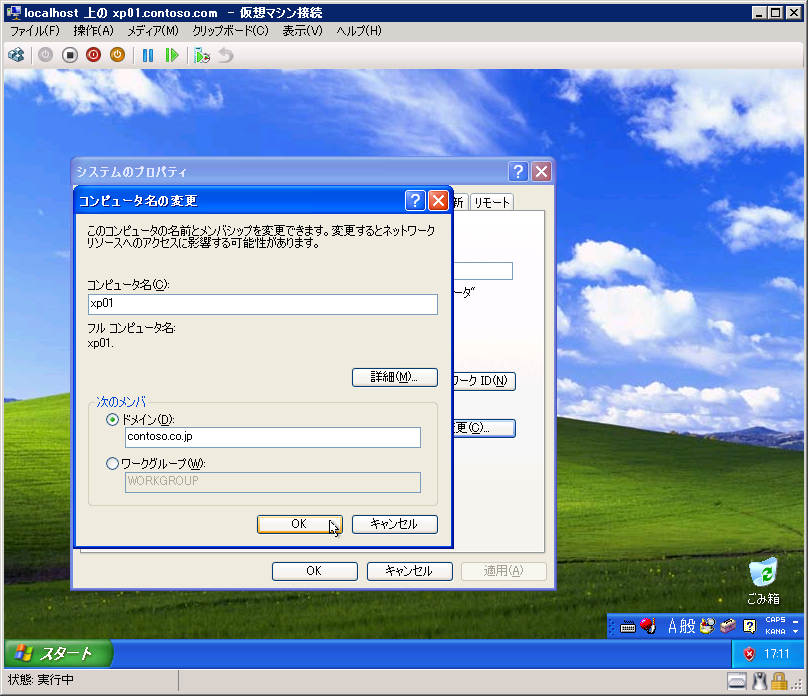This screenshot has height=696, width=808.
Task: Switch to the リモート tab
Action: [x=492, y=202]
